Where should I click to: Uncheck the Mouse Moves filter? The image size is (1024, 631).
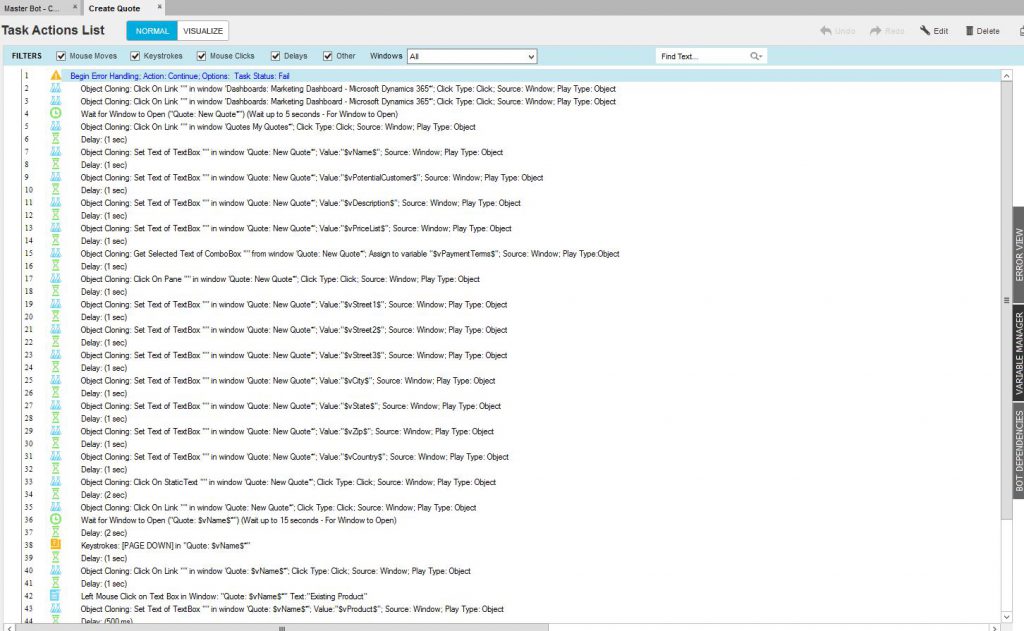[x=61, y=56]
